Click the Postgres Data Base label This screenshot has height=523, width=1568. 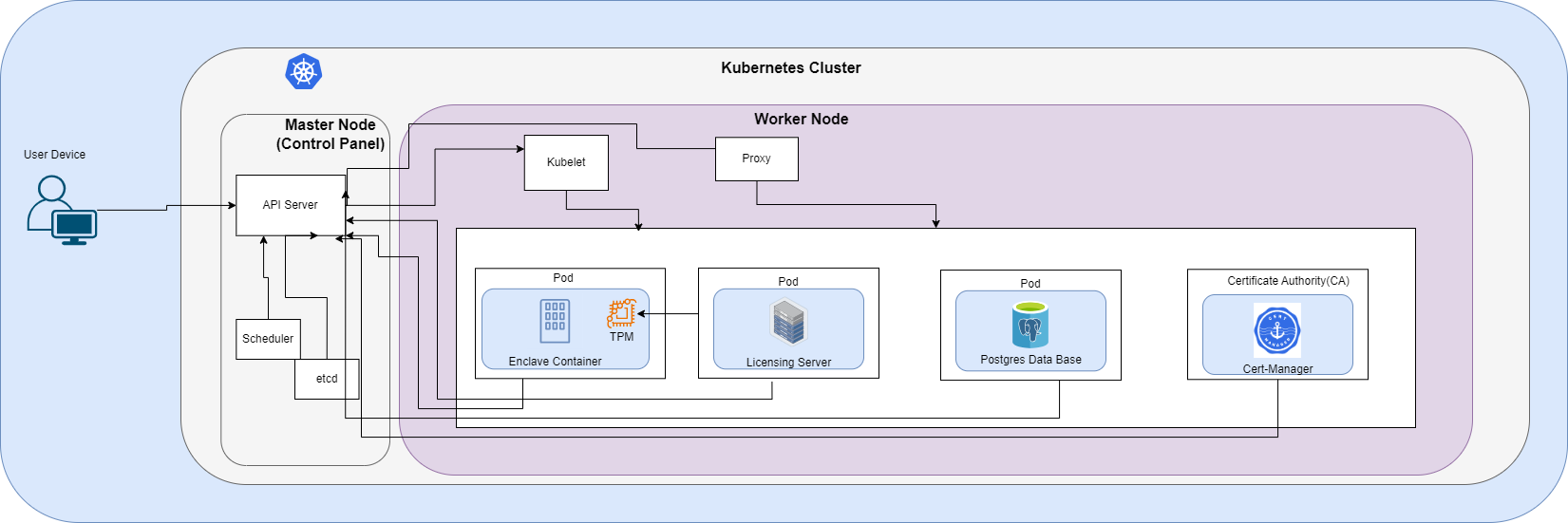[1030, 360]
